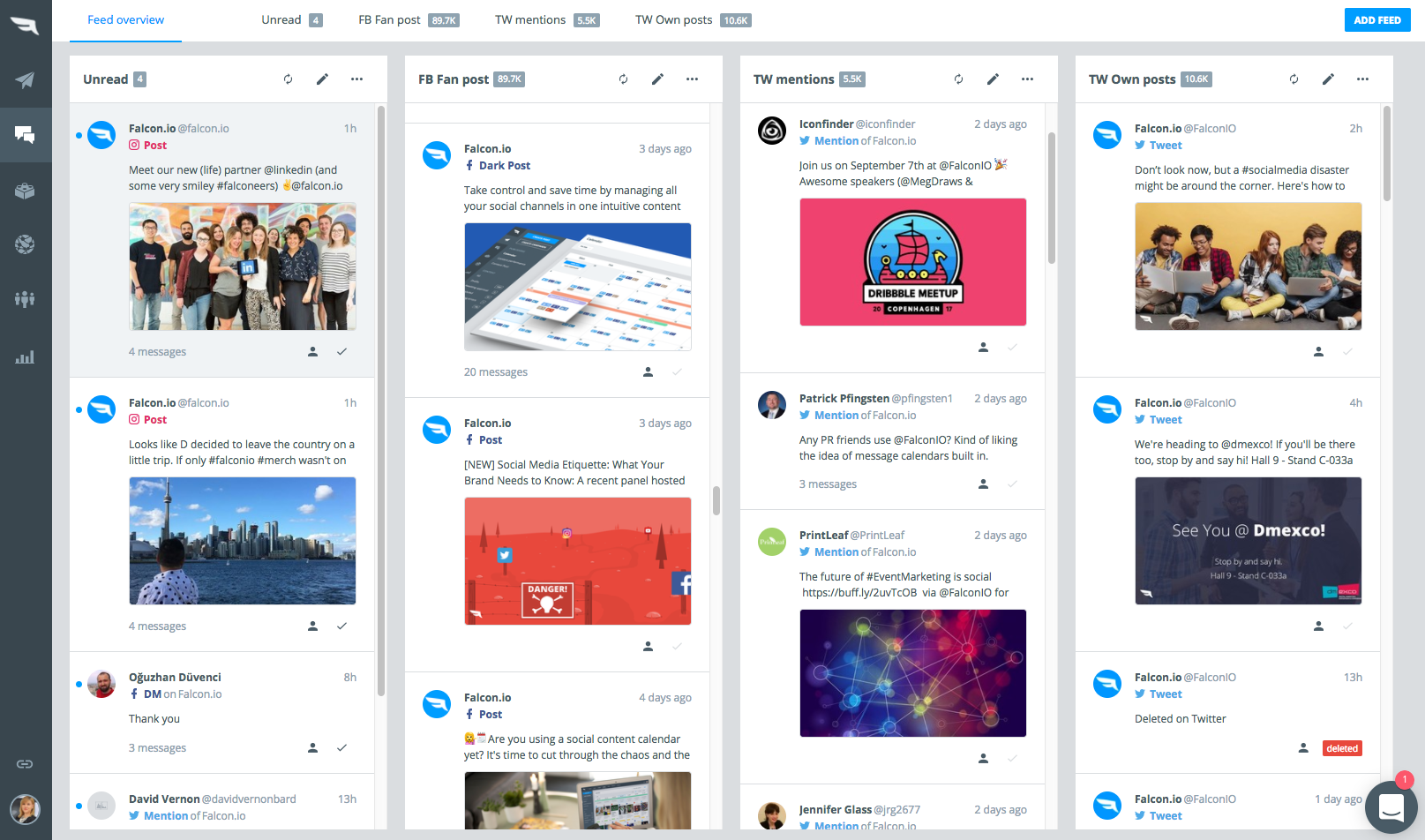This screenshot has width=1425, height=840.
Task: Assign the 'Looks like D decided' post
Action: pos(312,626)
